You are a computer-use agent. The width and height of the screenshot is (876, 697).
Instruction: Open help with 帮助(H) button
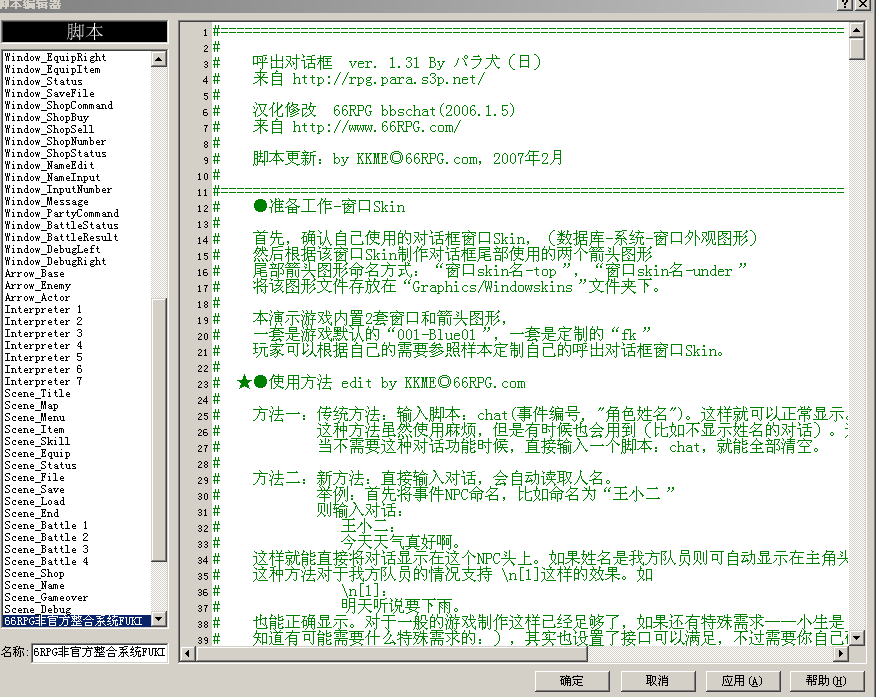827,681
